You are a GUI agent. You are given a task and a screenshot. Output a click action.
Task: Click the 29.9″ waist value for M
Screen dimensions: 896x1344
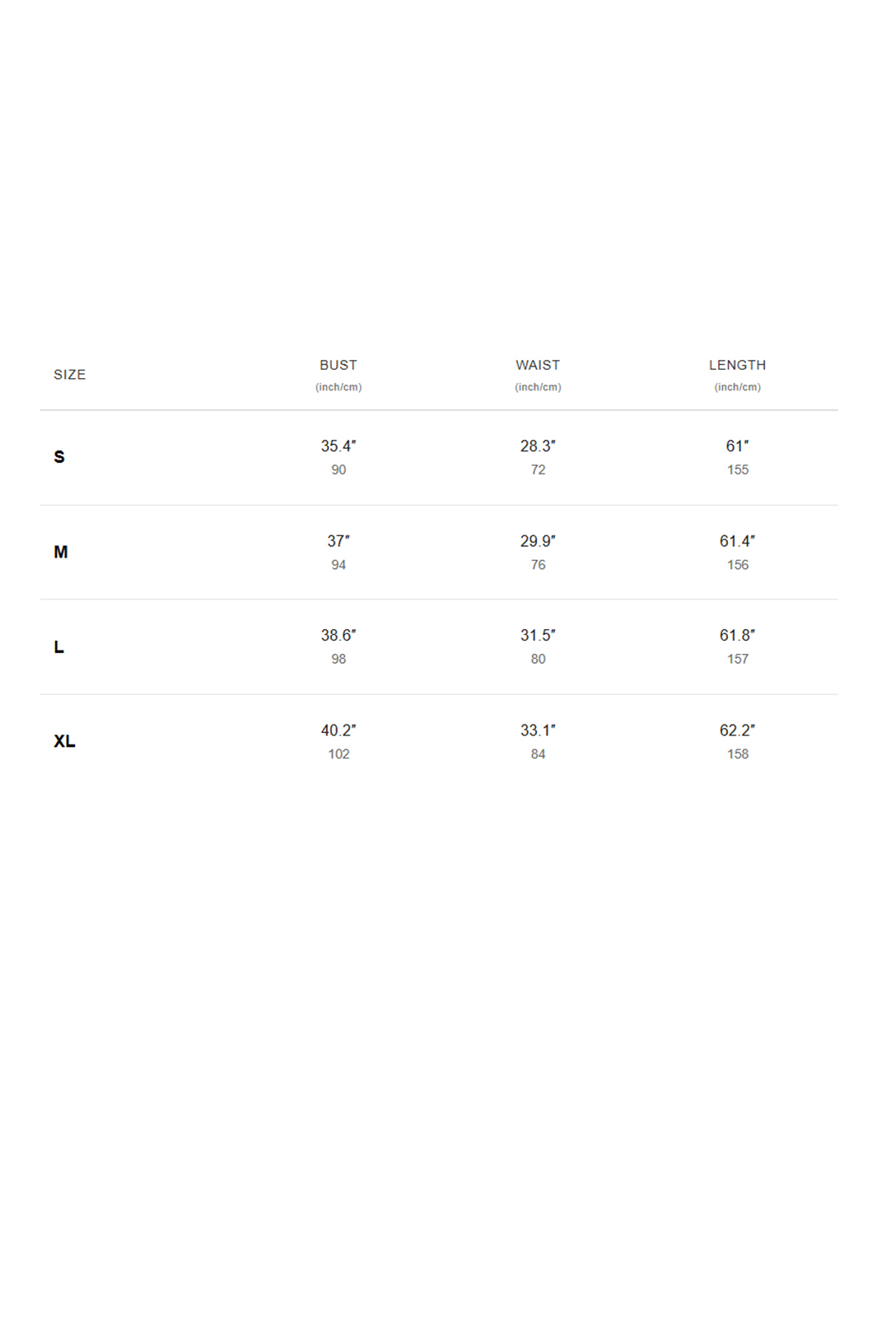pyautogui.click(x=538, y=541)
